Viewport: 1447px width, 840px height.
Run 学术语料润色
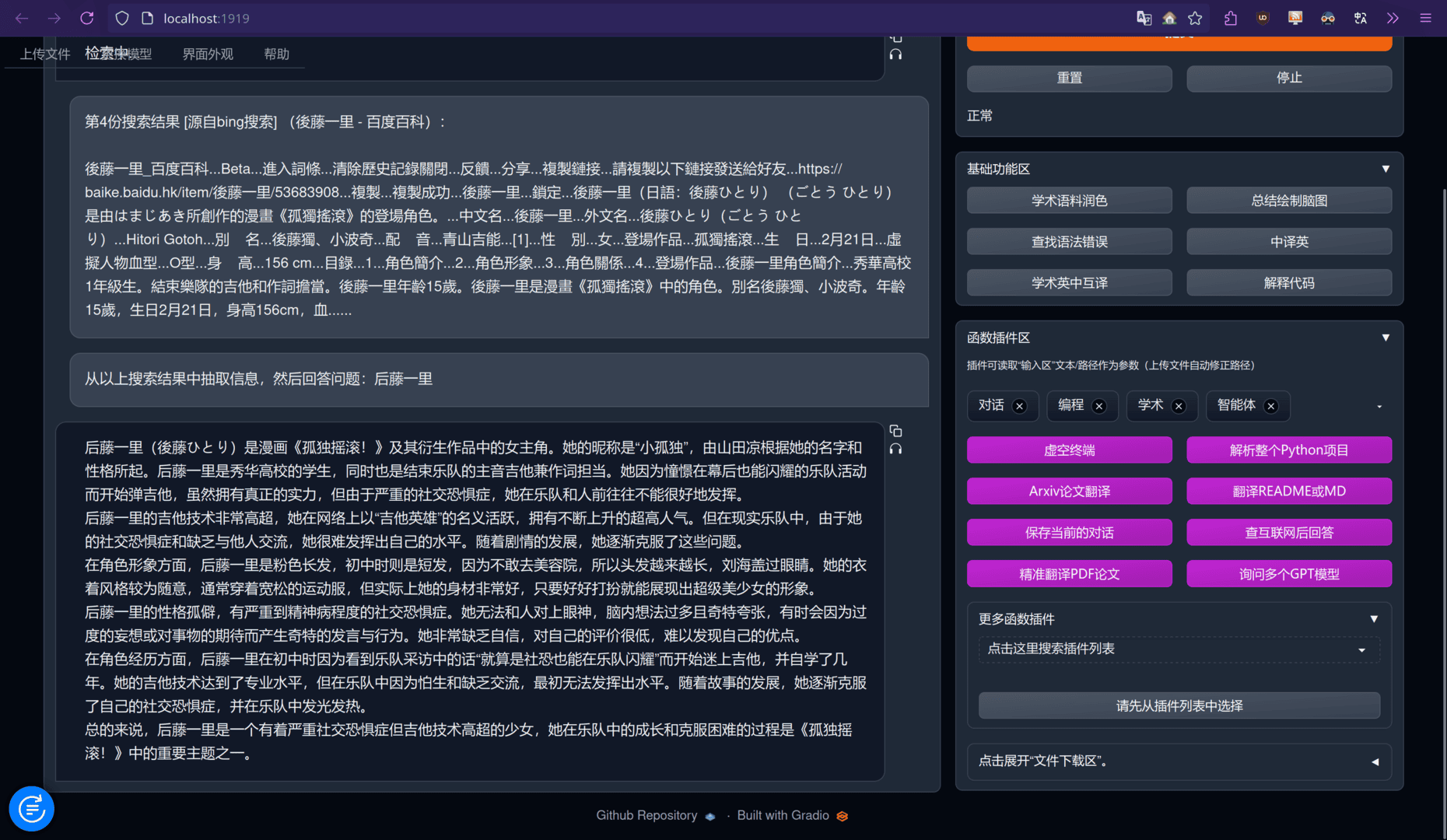tap(1069, 201)
